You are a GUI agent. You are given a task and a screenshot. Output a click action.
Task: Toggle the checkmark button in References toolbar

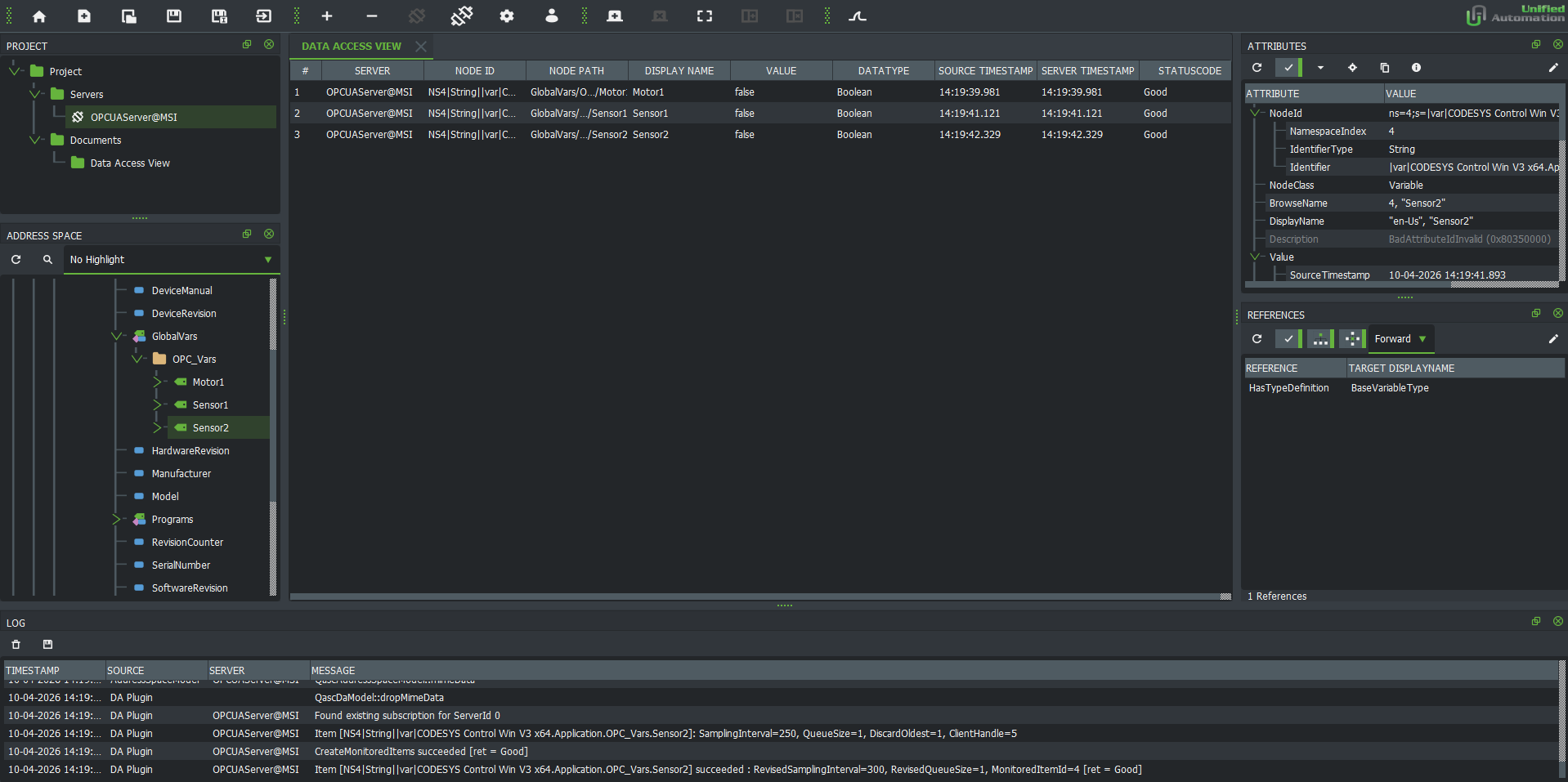pos(1288,339)
